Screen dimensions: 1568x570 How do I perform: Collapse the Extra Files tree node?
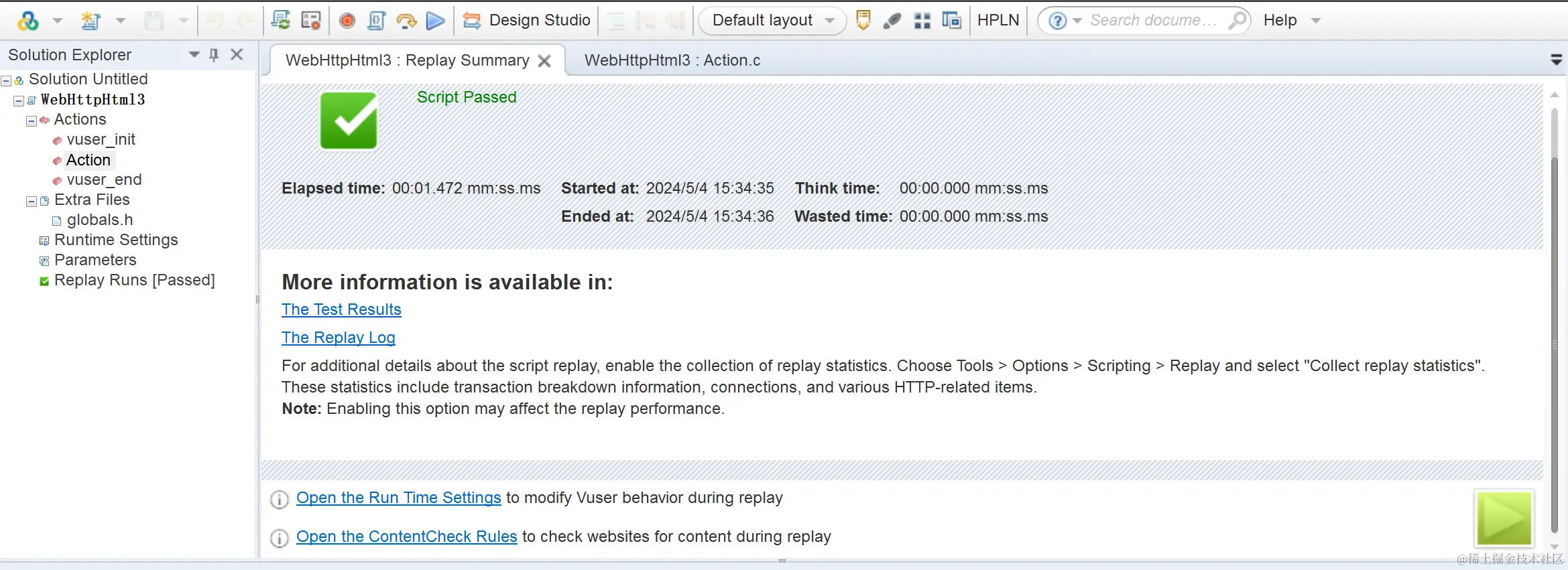tap(32, 201)
